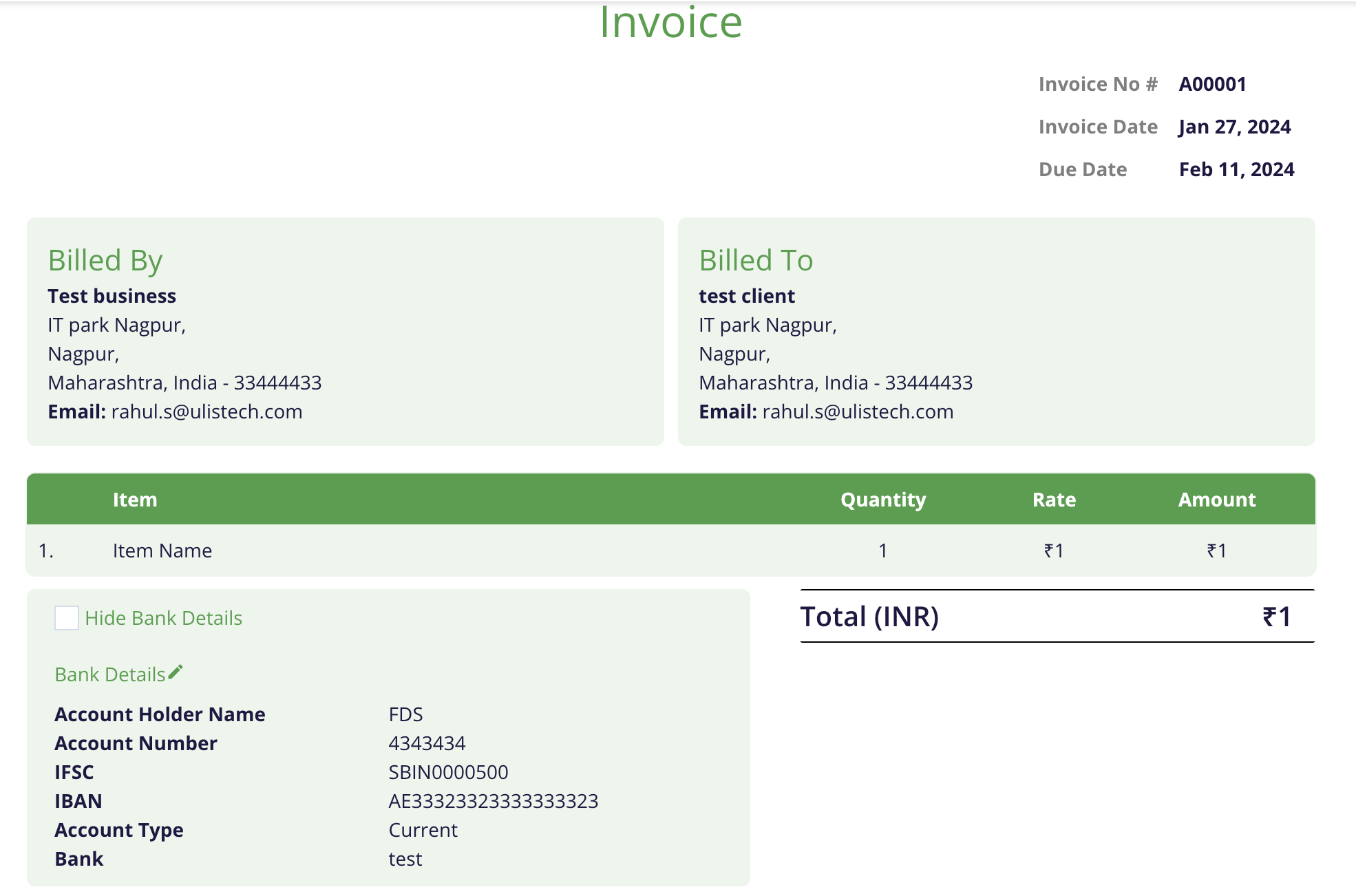
Task: Click the Due Date Feb 11, 2024
Action: pos(1237,169)
